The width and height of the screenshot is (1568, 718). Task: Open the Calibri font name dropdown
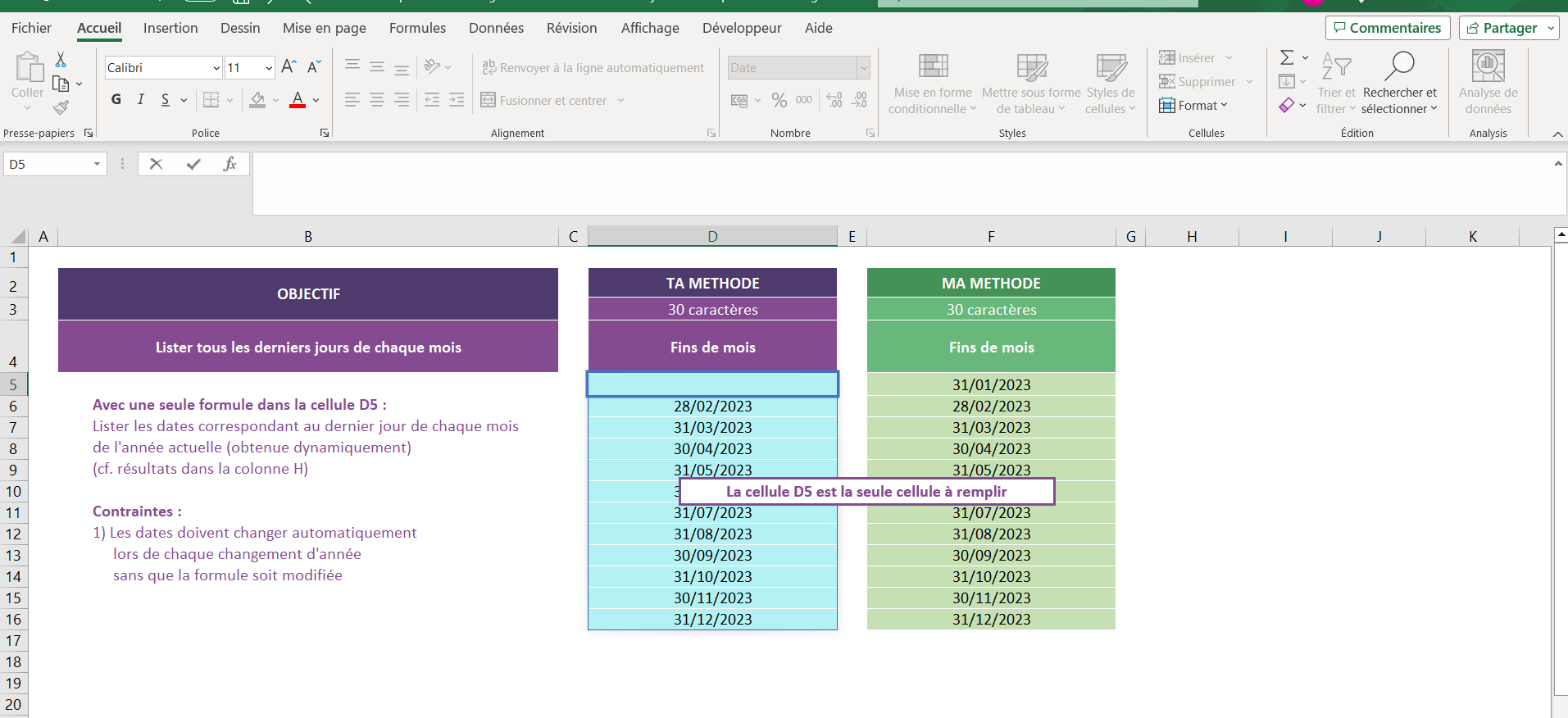[216, 68]
